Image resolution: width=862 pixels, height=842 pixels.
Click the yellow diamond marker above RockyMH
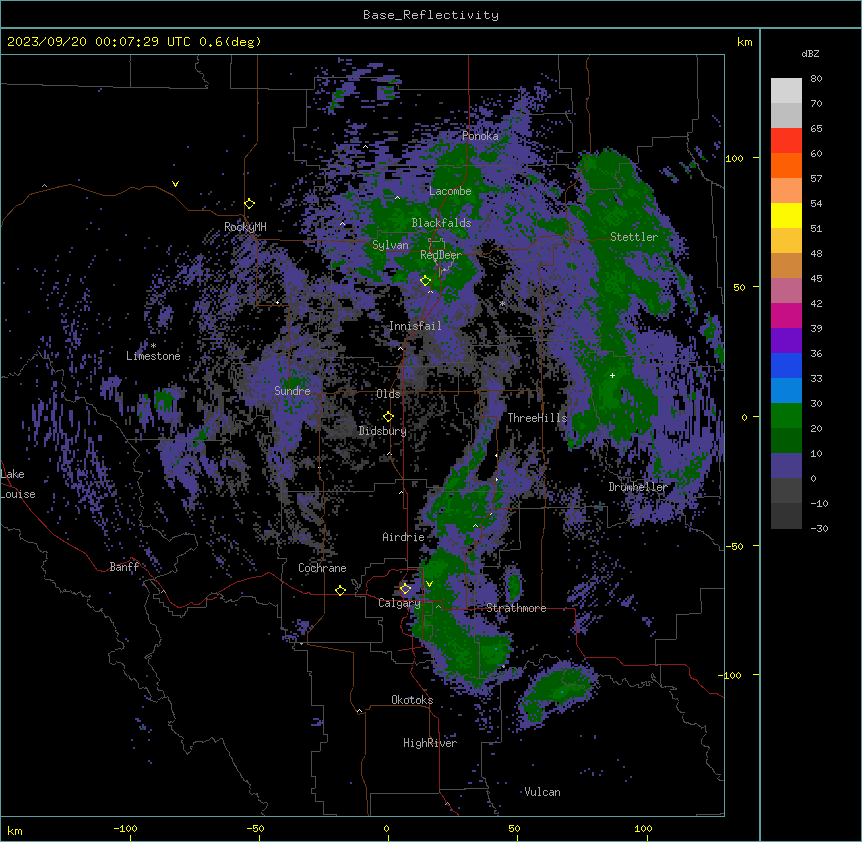pyautogui.click(x=250, y=204)
